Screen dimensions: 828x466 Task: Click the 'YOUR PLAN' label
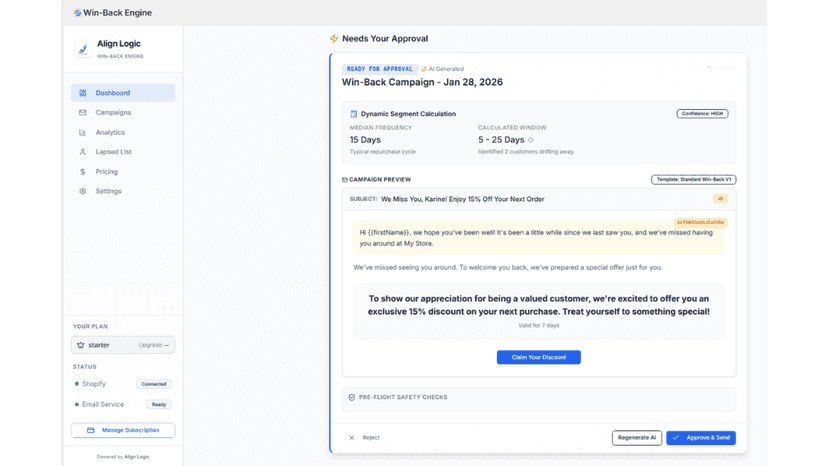(90, 327)
